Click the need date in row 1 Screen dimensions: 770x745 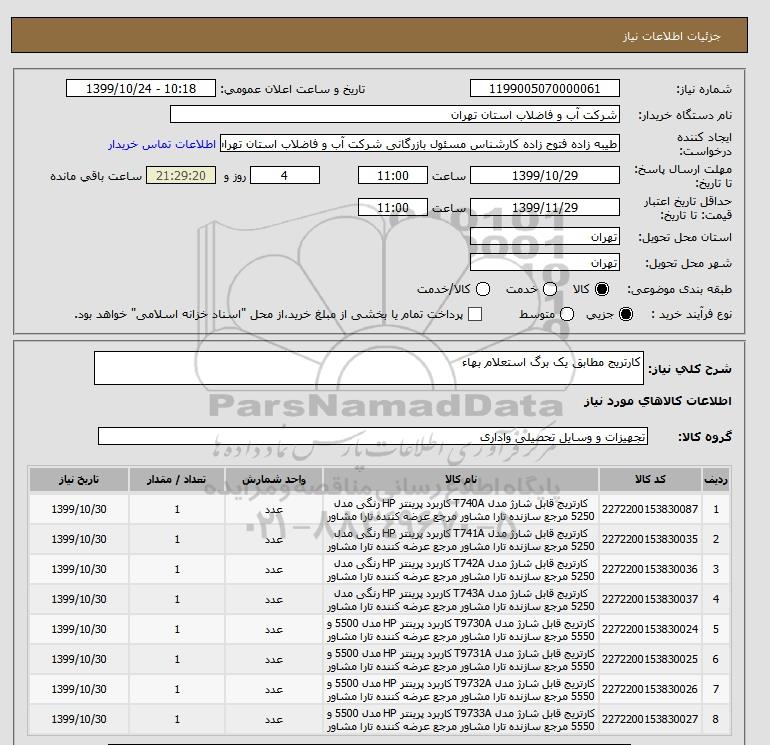tap(79, 509)
